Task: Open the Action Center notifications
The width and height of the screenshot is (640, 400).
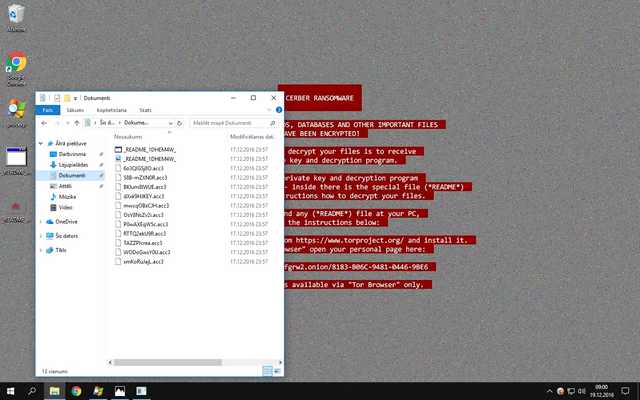Action: click(x=625, y=391)
